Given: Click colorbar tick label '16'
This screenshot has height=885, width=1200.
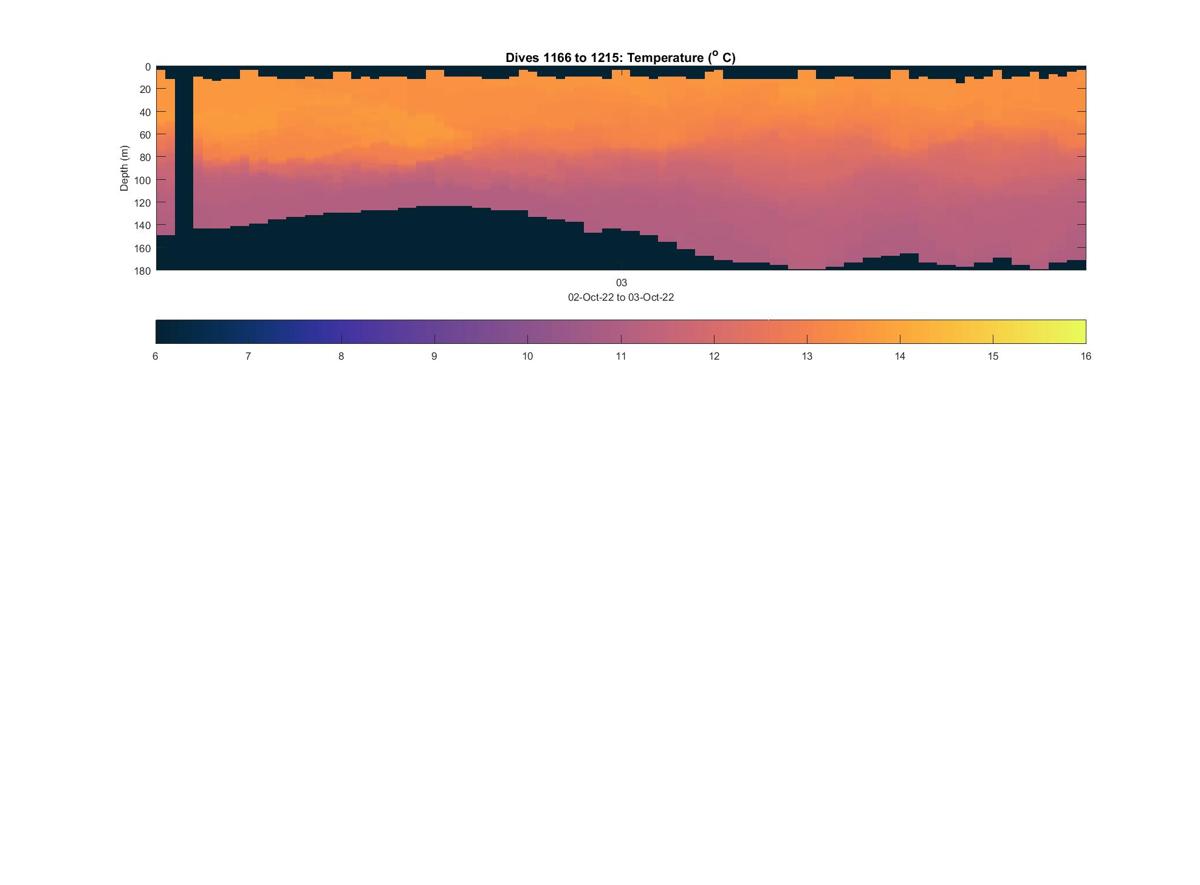Looking at the screenshot, I should click(x=1086, y=356).
